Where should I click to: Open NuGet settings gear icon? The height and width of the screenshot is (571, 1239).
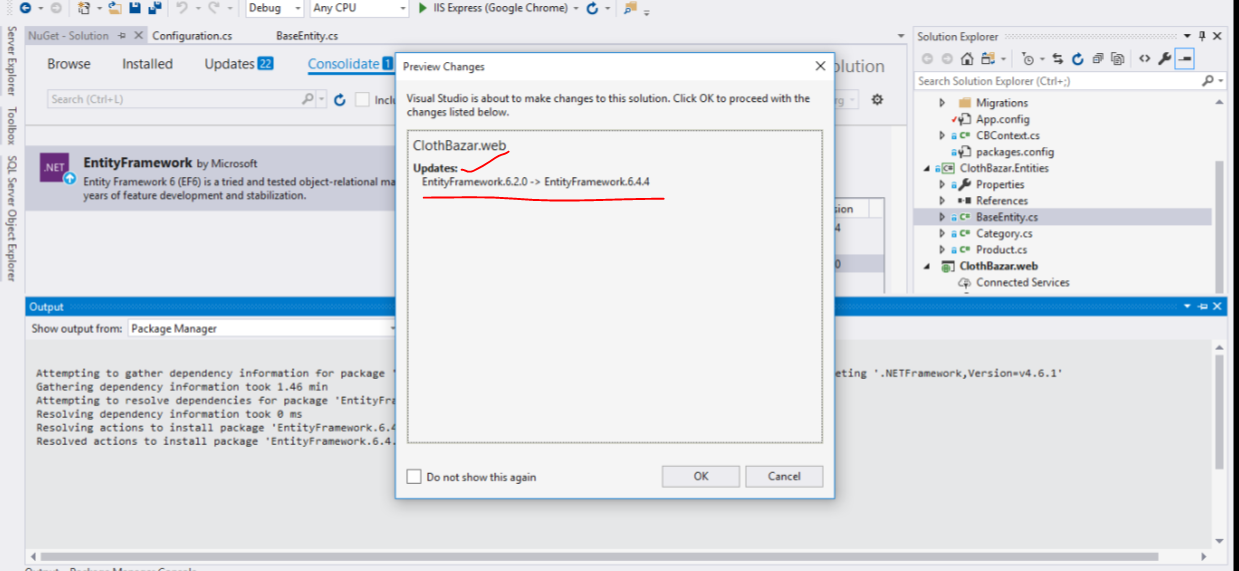click(877, 99)
